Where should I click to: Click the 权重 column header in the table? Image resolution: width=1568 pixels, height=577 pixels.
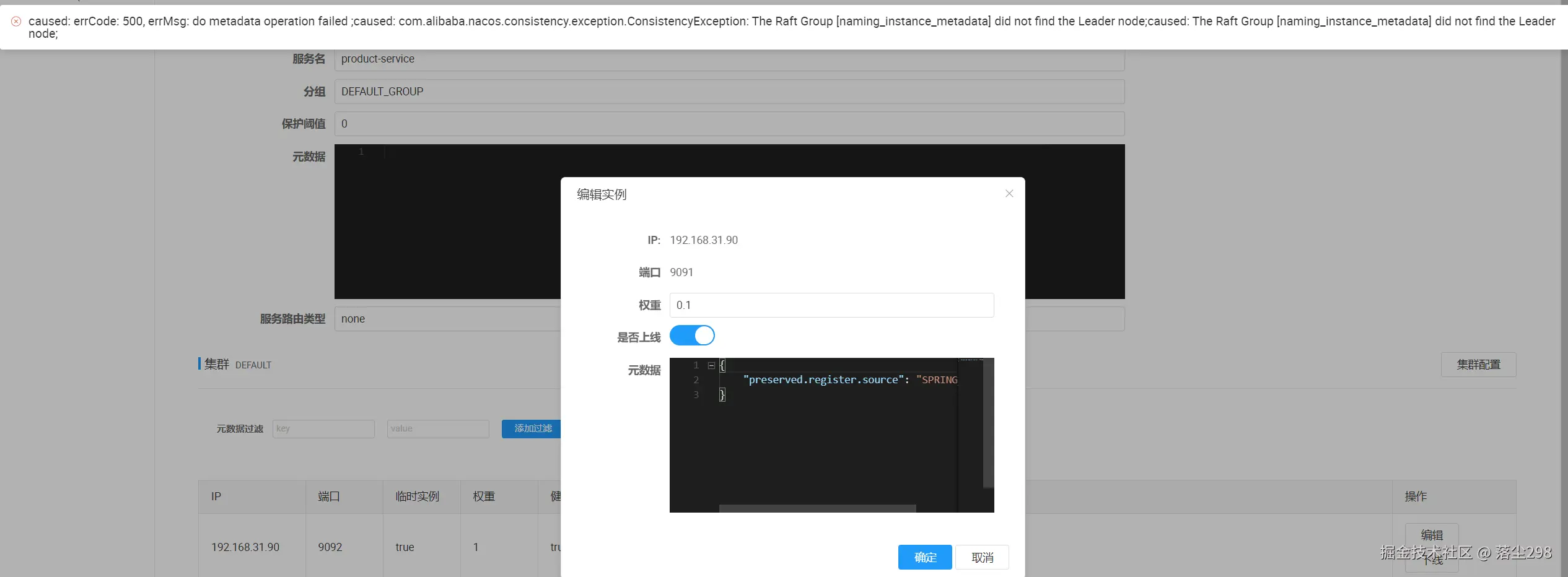(484, 497)
